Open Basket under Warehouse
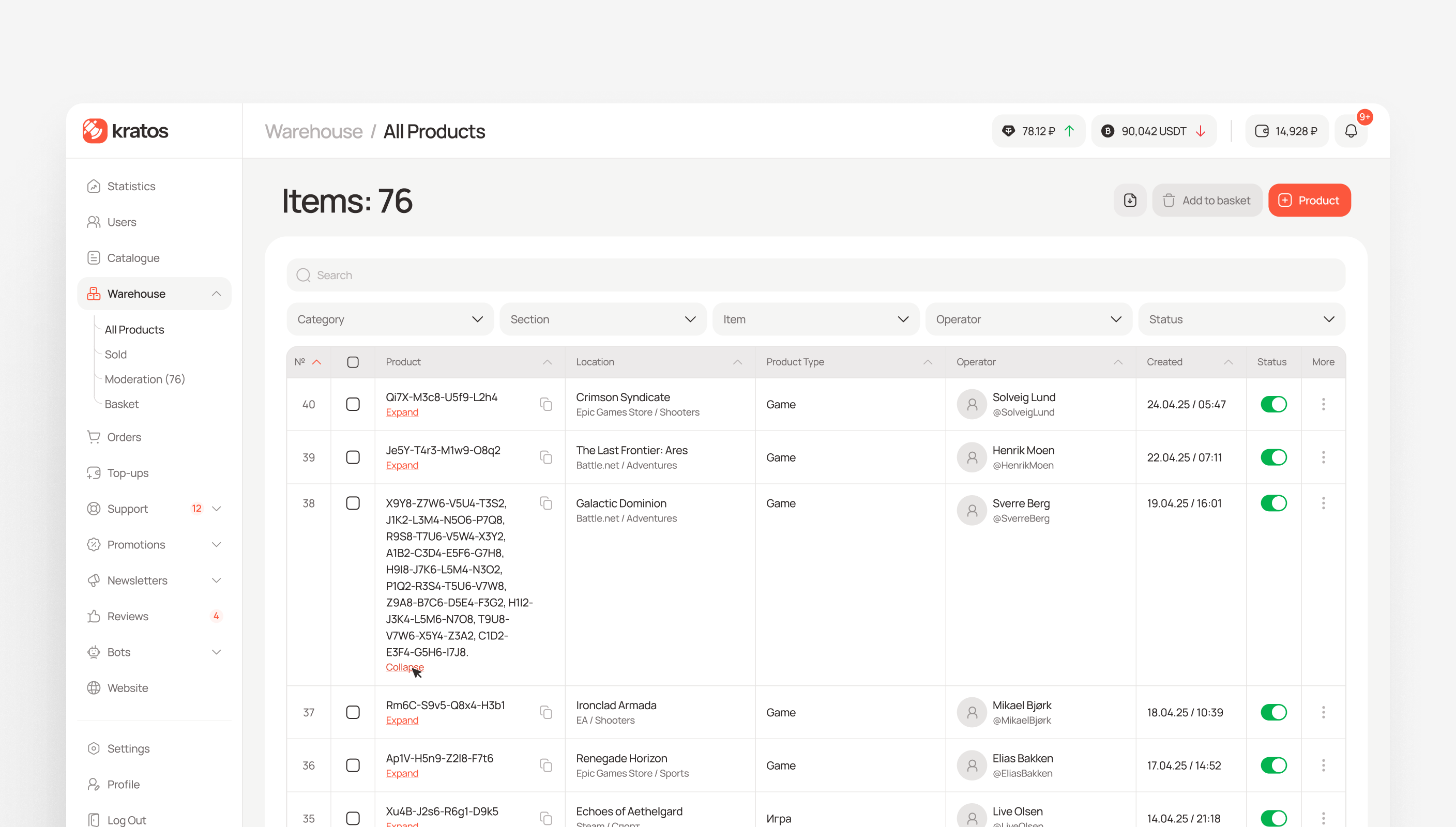 (122, 404)
